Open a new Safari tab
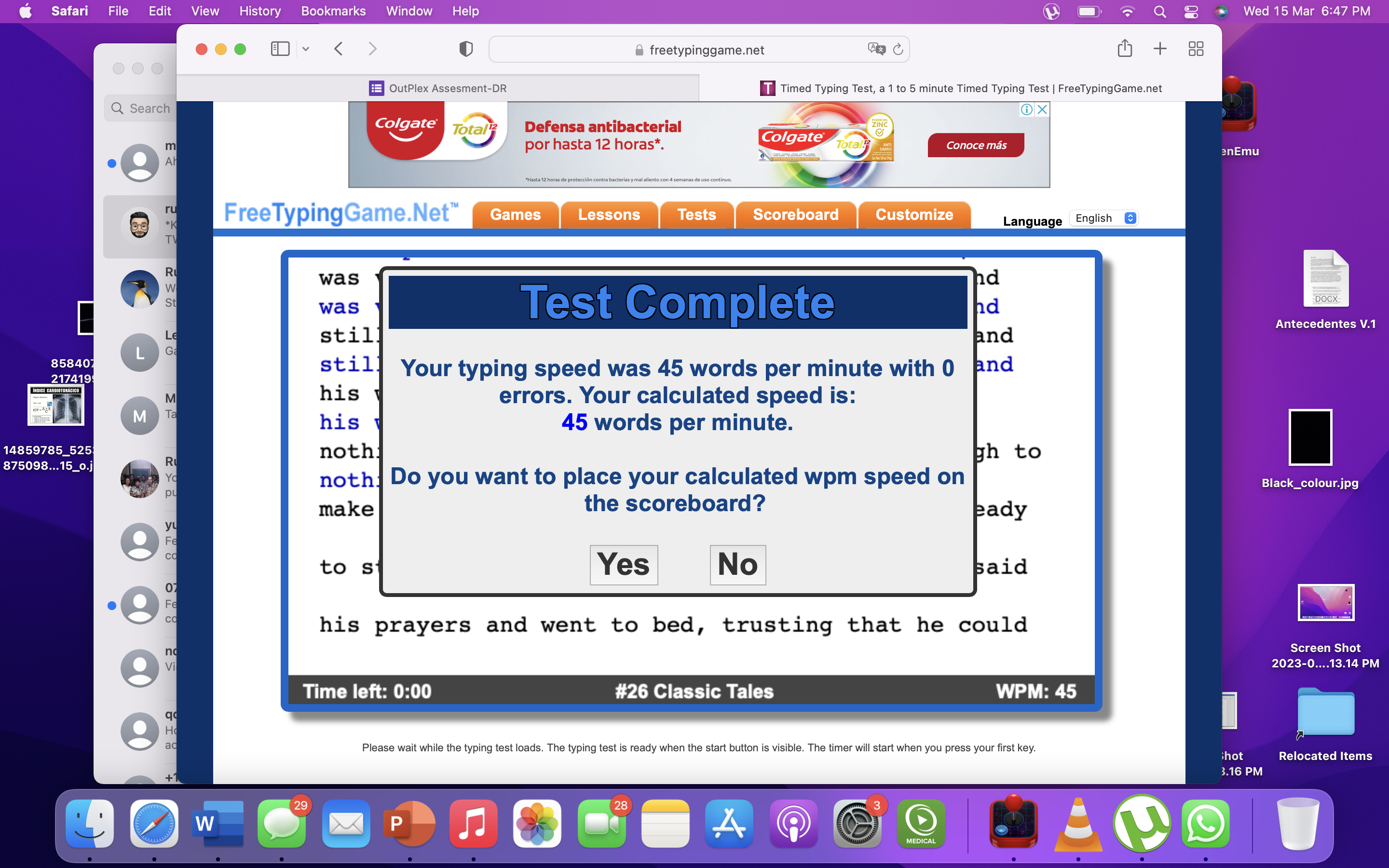The width and height of the screenshot is (1389, 868). click(x=1160, y=49)
